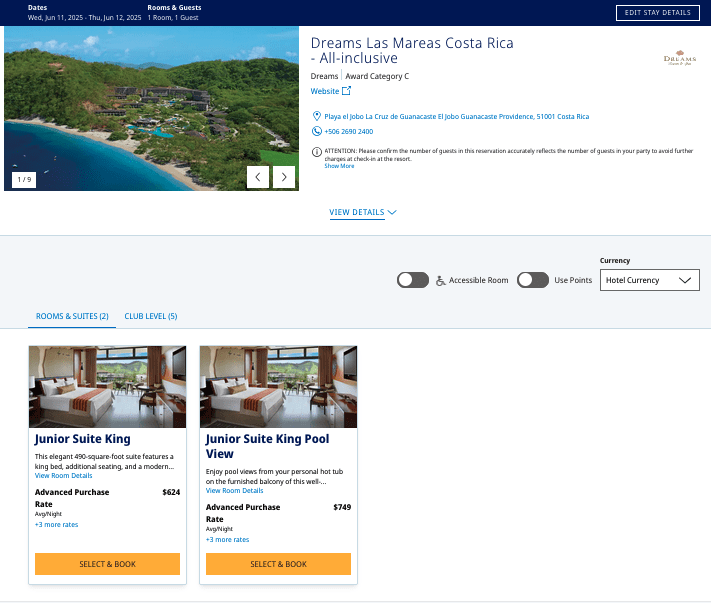
Task: Select & Book the $624 Junior Suite King
Action: coord(107,564)
